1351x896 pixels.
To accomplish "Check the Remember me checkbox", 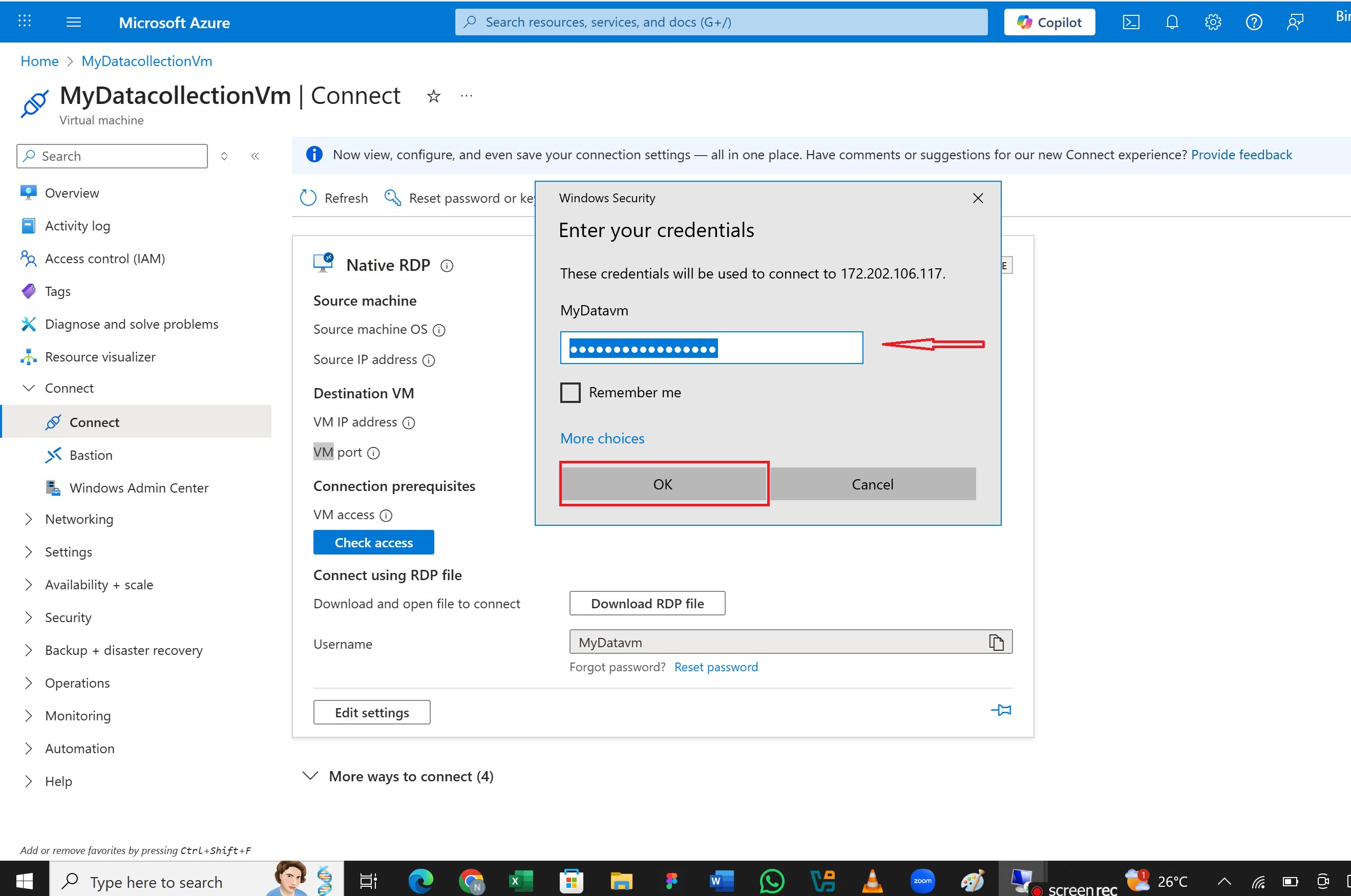I will coord(570,393).
